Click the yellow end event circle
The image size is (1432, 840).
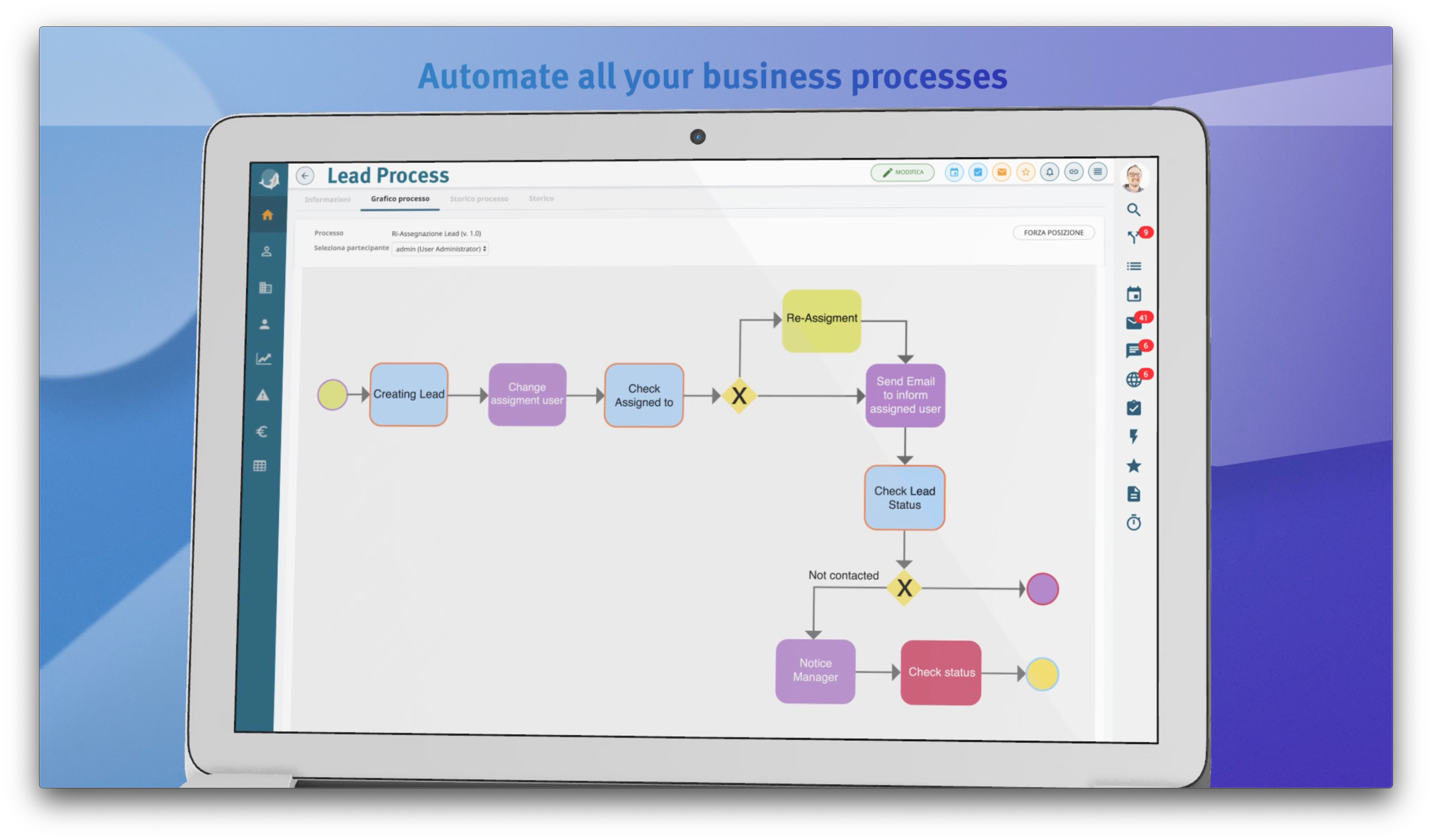(1042, 675)
